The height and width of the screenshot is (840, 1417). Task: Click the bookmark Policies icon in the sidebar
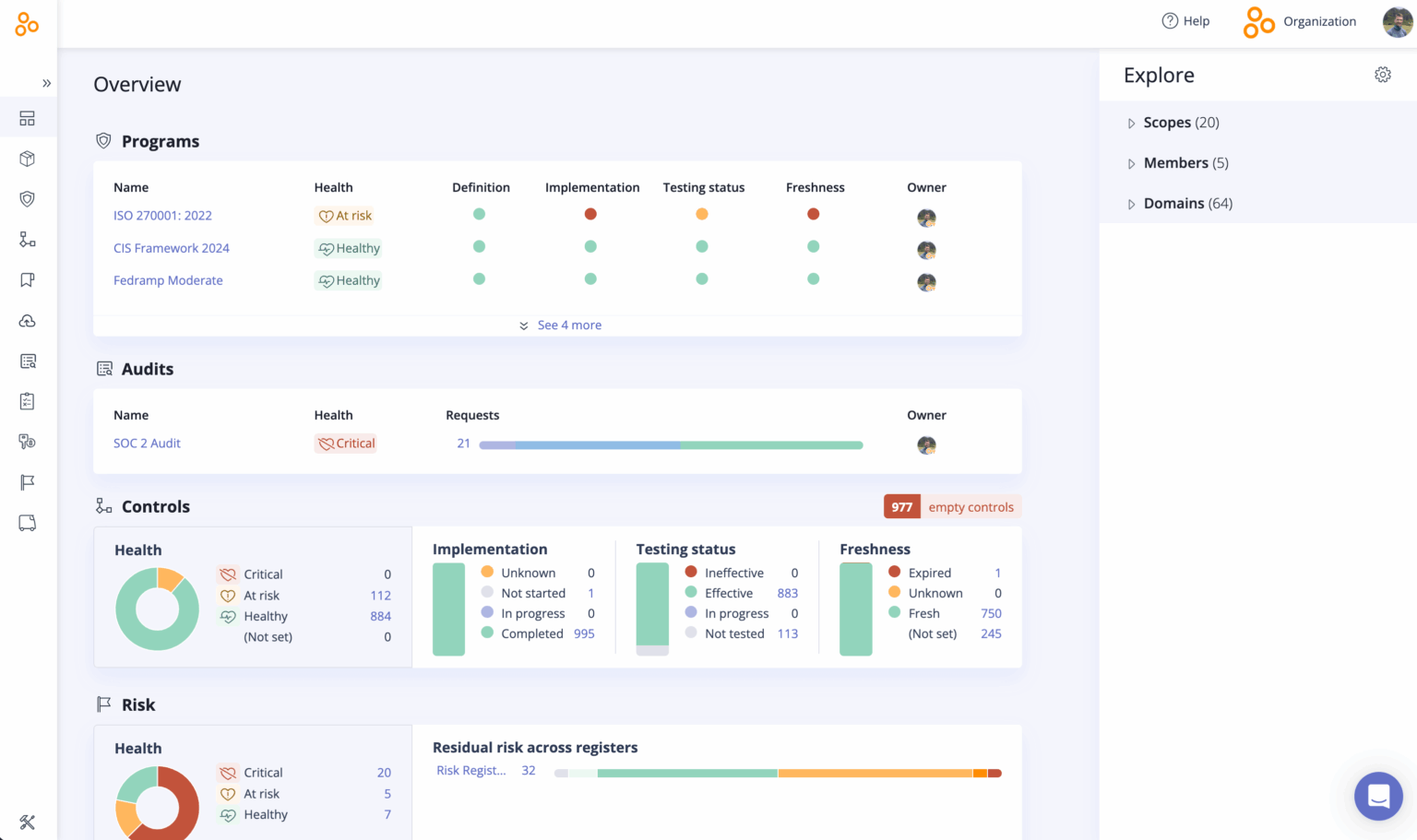pyautogui.click(x=27, y=279)
